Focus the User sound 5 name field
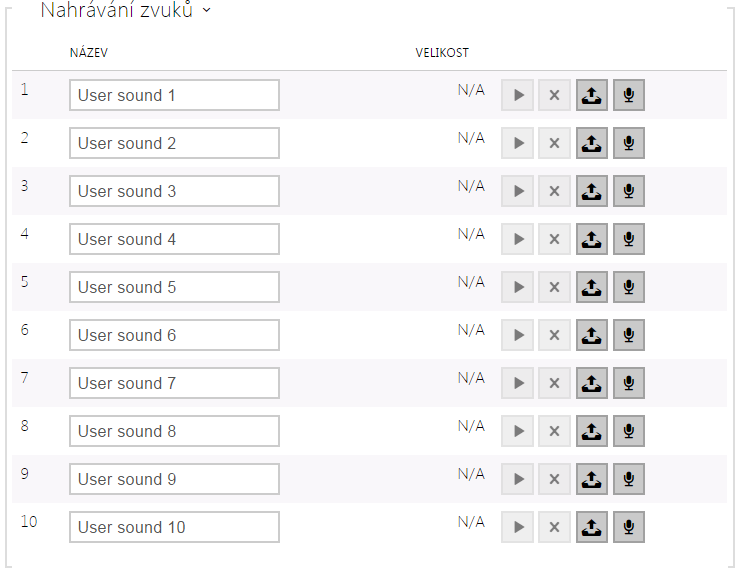Screen dimensions: 743x574 click(174, 287)
